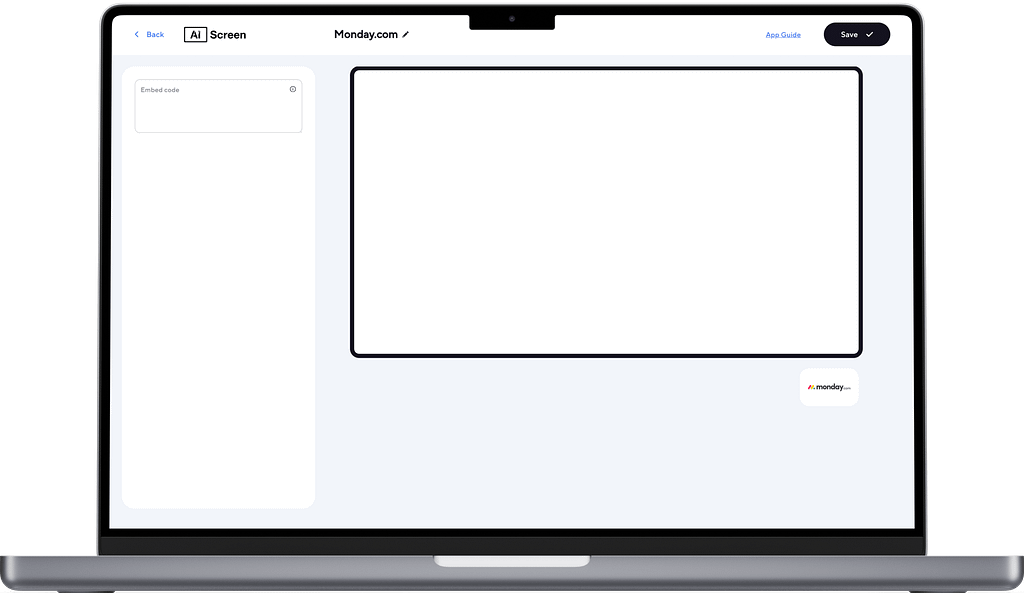Go back using the Back link

pyautogui.click(x=149, y=35)
